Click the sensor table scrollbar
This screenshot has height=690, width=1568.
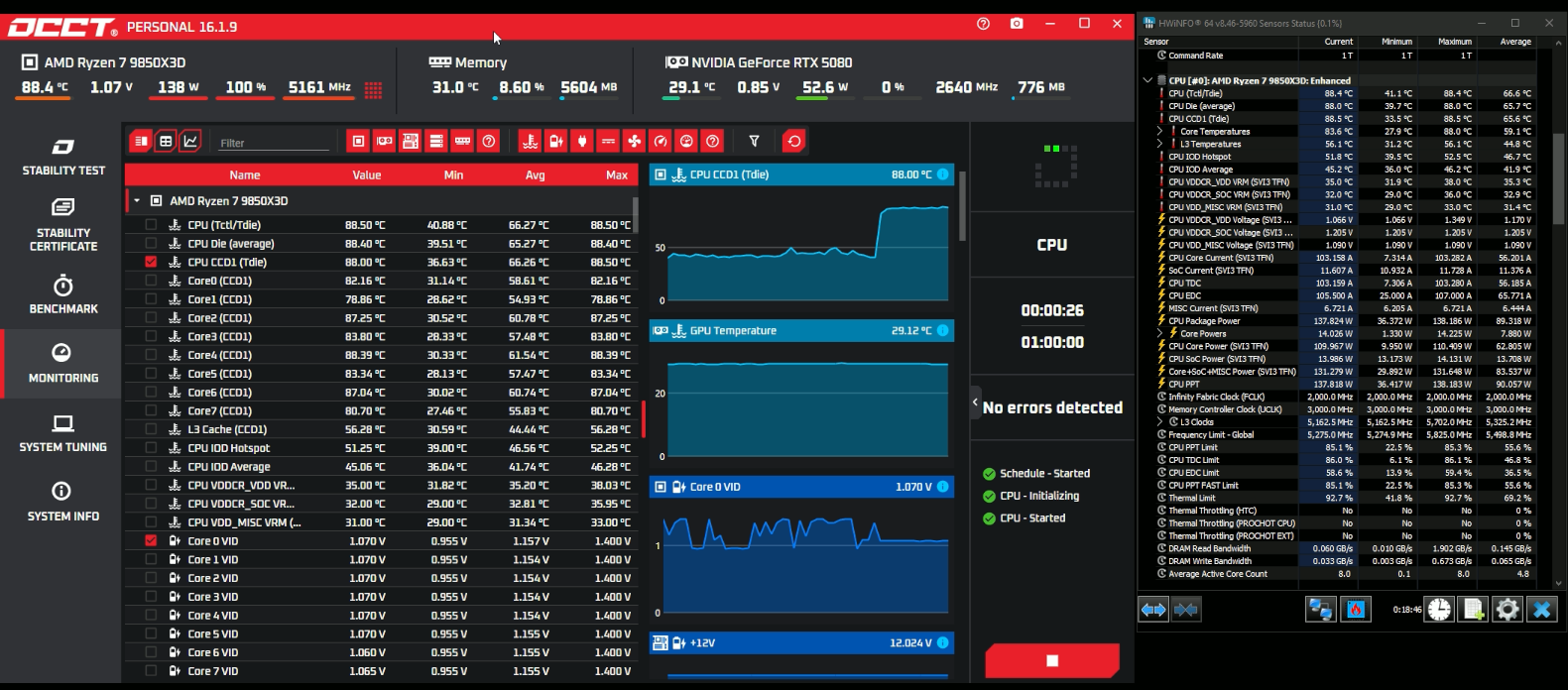coord(636,214)
